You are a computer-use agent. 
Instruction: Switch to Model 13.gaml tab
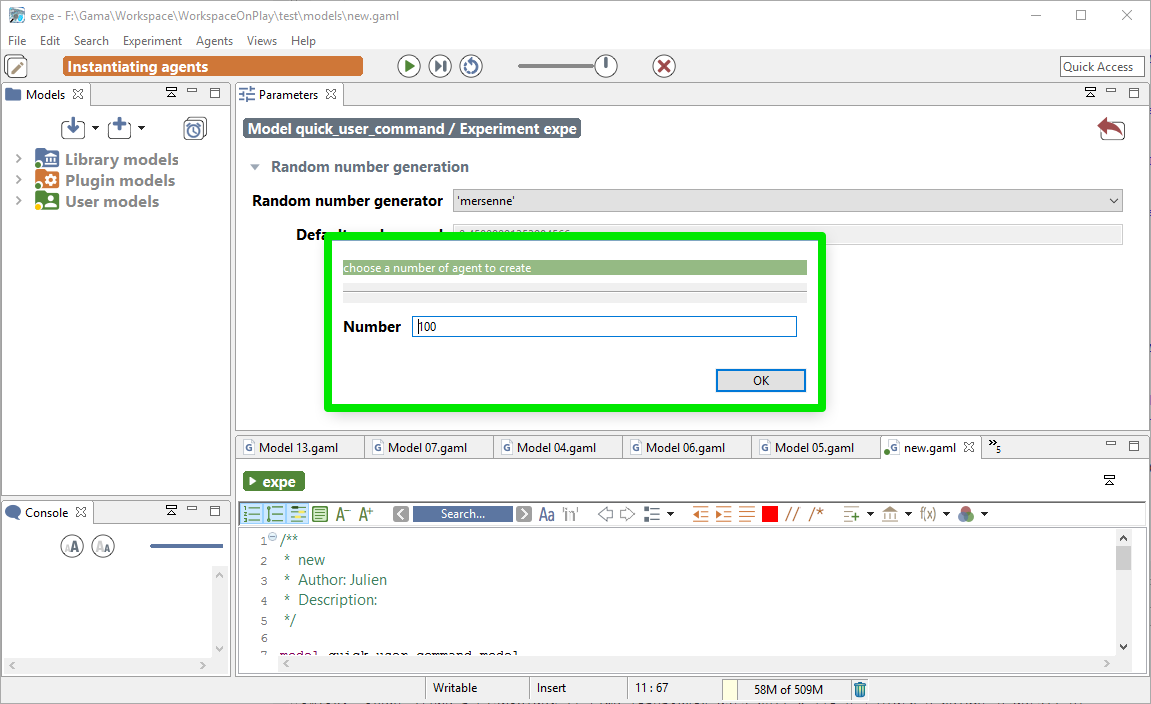pos(299,447)
